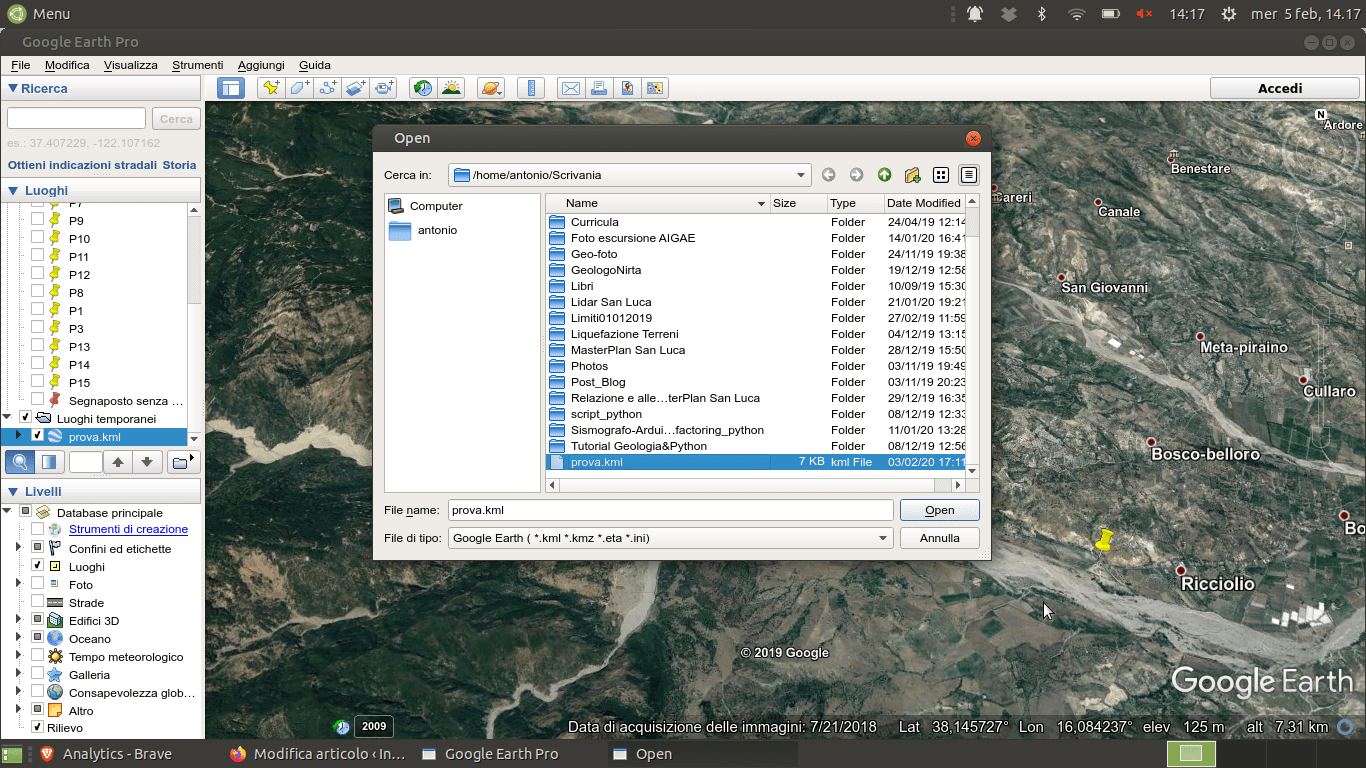
Task: Click the Email envelope toolbar icon
Action: pos(570,88)
